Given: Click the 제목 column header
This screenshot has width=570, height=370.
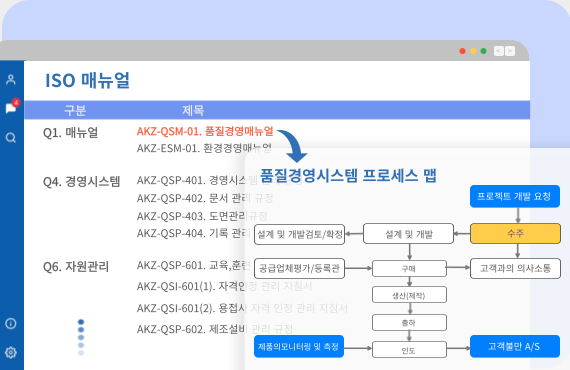Looking at the screenshot, I should [x=193, y=110].
